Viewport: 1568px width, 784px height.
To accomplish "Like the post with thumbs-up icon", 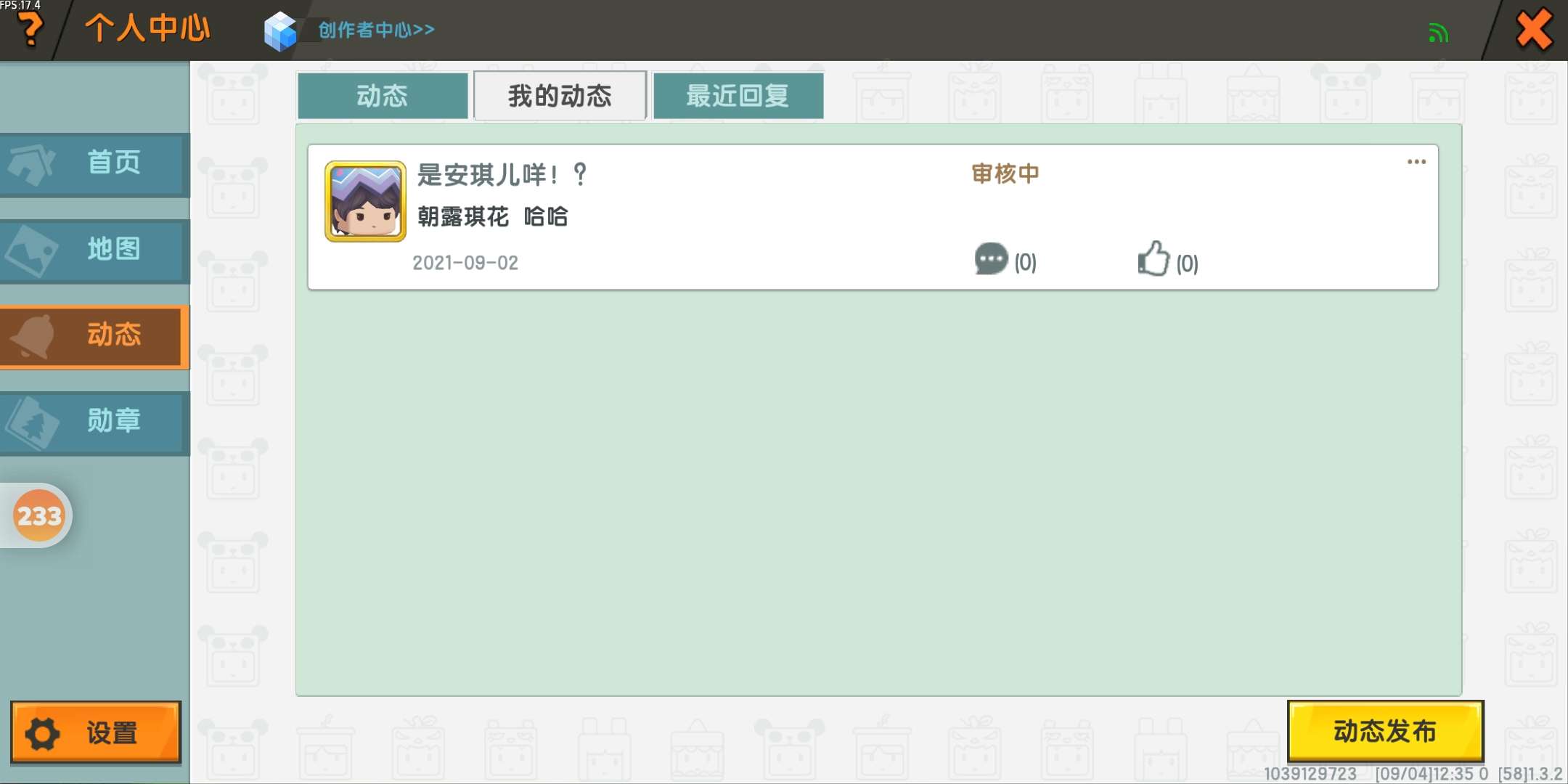I will coord(1153,259).
